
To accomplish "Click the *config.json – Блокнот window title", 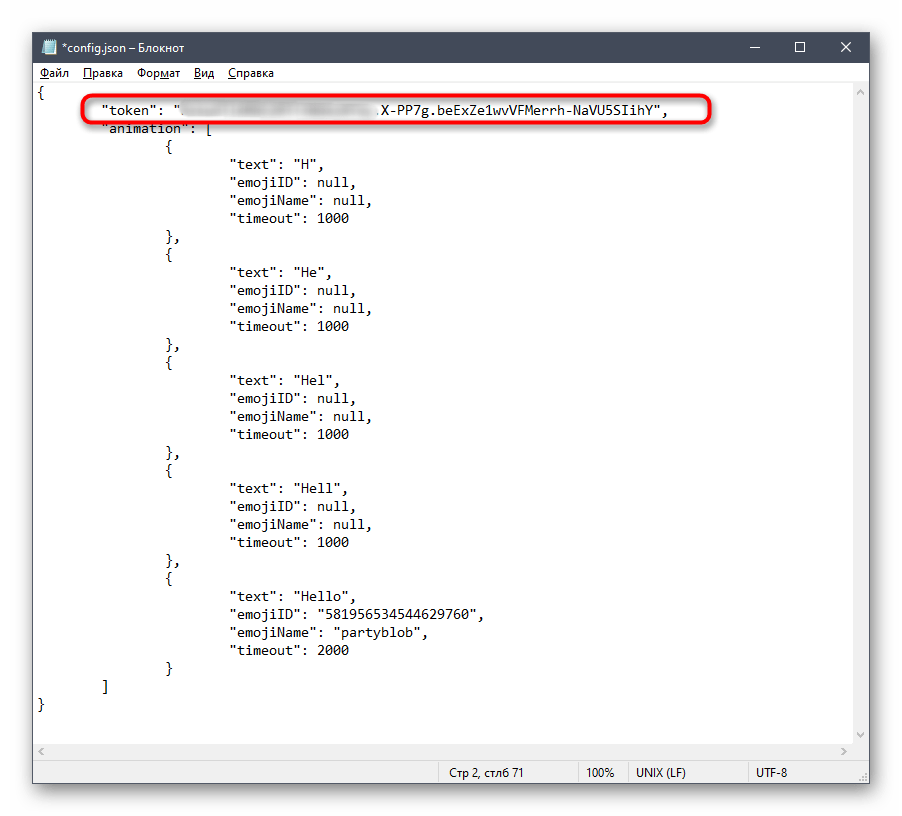I will tap(123, 48).
